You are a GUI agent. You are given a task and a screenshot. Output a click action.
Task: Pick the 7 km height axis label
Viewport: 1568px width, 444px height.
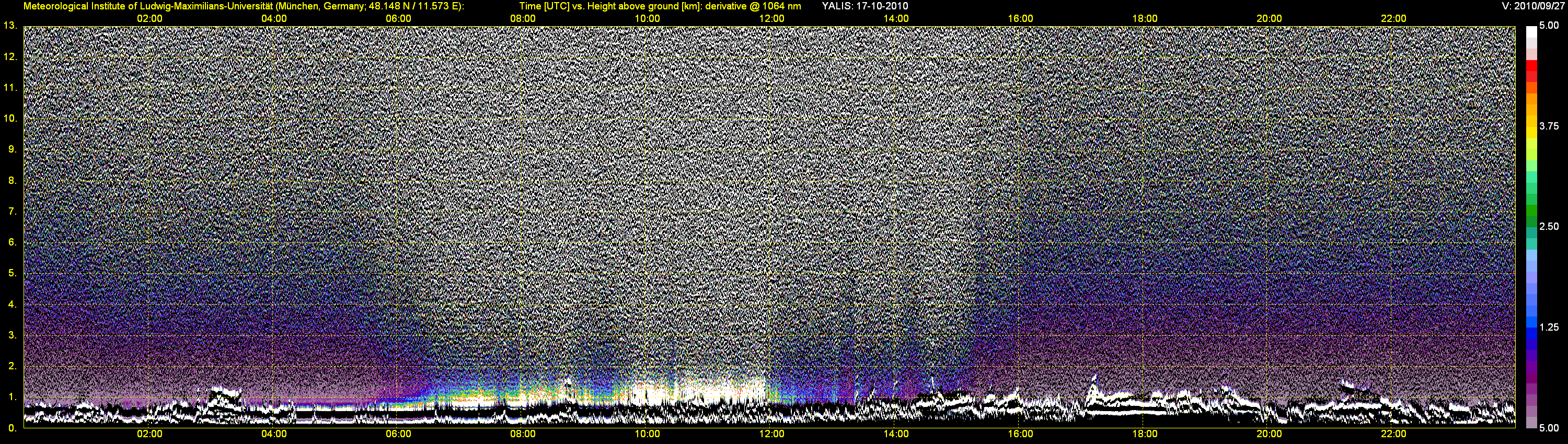[12, 211]
